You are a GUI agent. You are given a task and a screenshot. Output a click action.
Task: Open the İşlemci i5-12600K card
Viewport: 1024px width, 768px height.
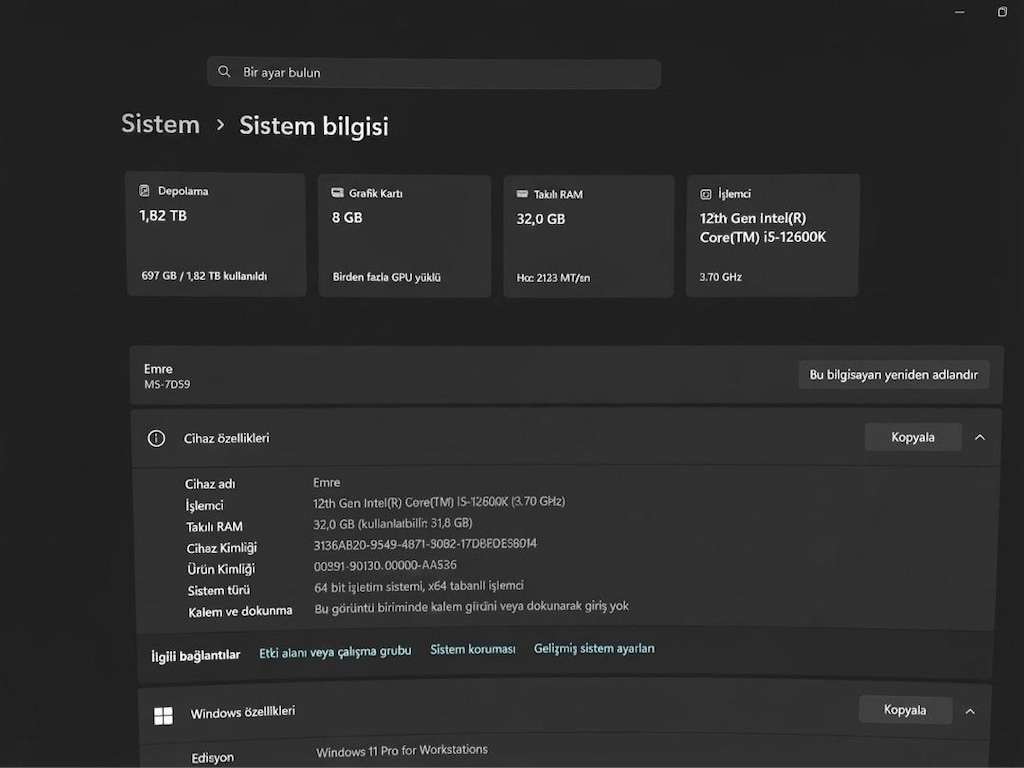[773, 236]
